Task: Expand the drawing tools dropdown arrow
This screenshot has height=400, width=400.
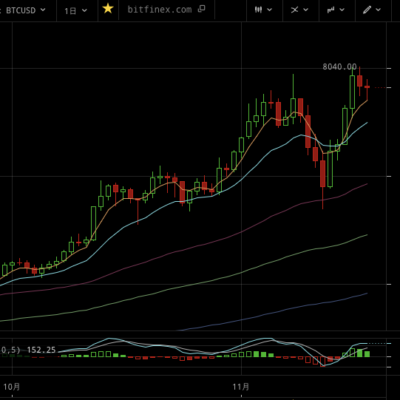Action: (378, 10)
